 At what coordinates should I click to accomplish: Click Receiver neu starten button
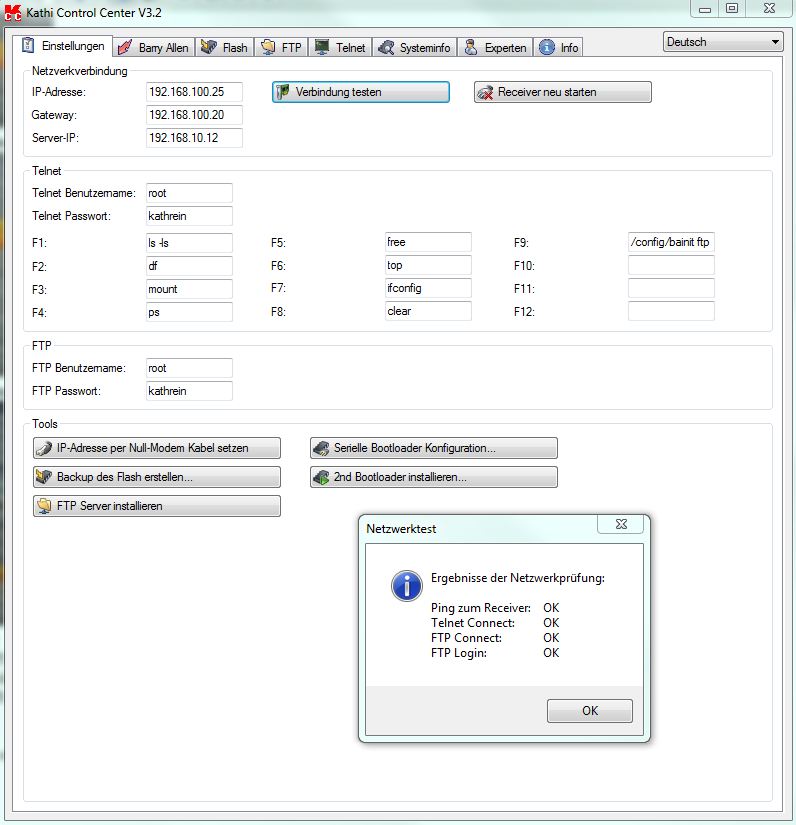click(x=563, y=92)
